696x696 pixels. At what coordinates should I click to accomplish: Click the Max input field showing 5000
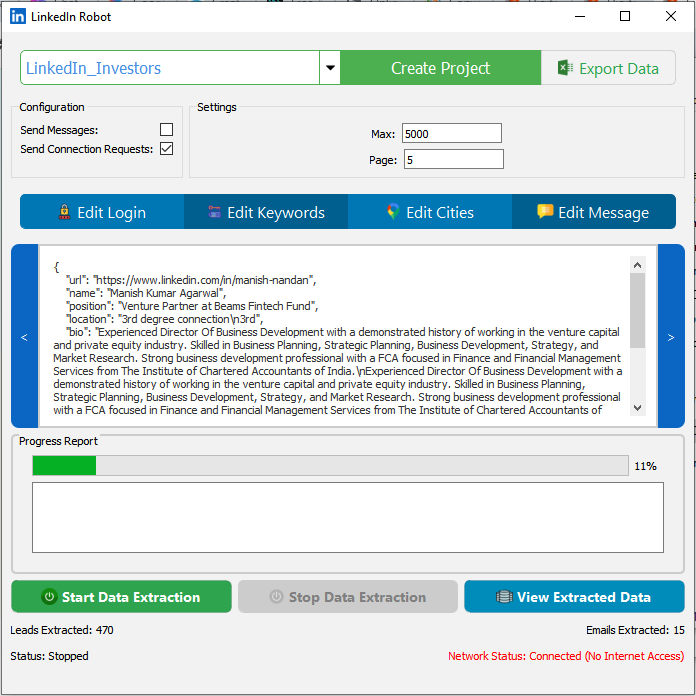tap(452, 134)
